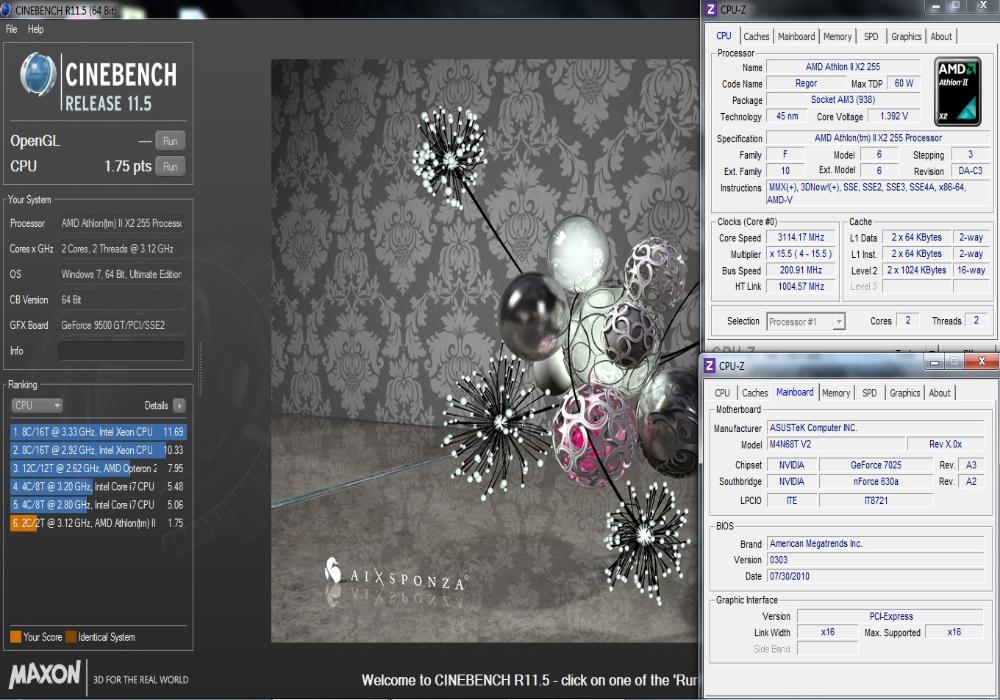Switch to Mainboard tab in top CPU-Z
Screen dimensions: 1000x700
[x=796, y=37]
